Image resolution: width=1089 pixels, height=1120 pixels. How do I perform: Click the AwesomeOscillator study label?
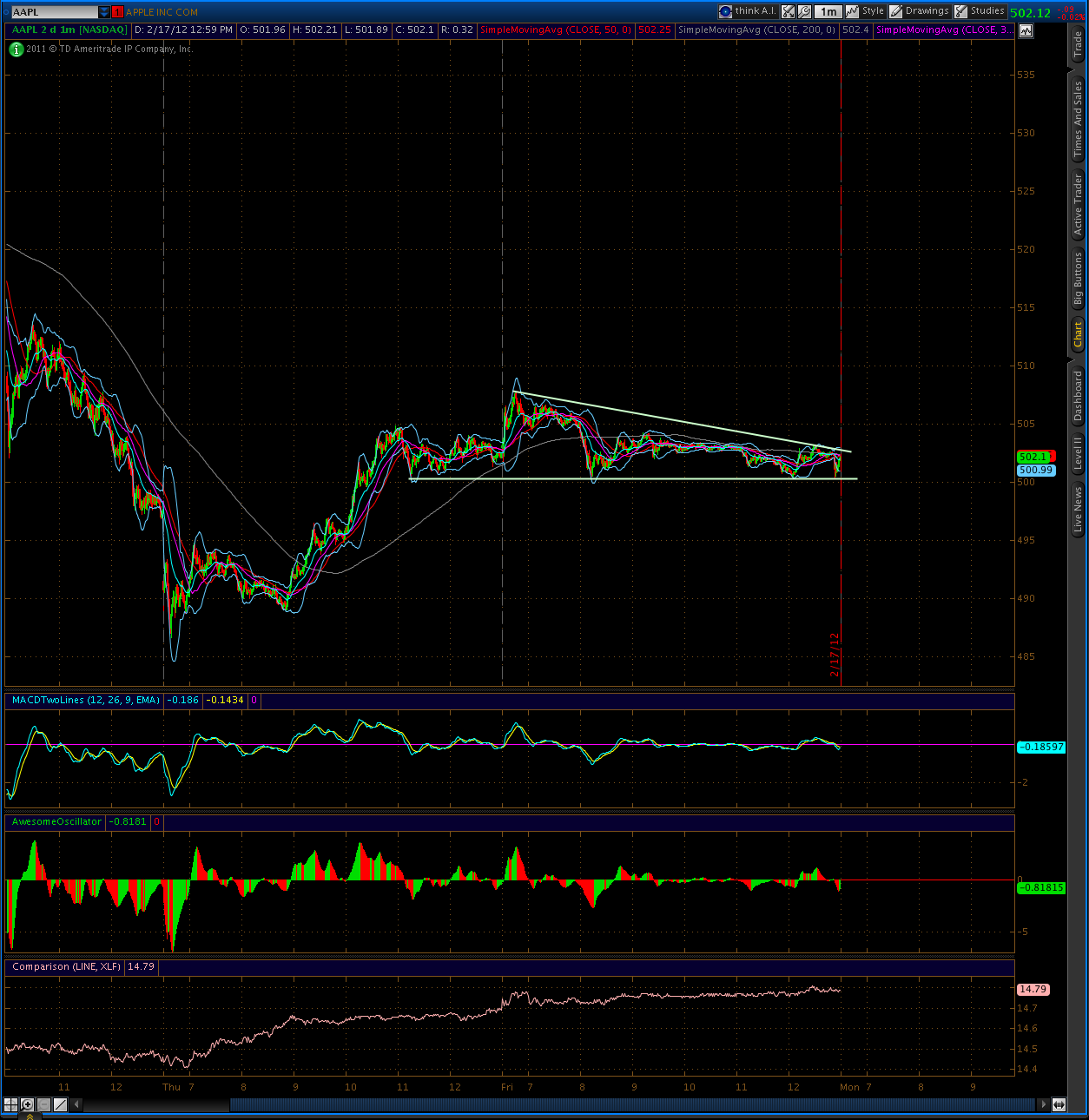[56, 821]
